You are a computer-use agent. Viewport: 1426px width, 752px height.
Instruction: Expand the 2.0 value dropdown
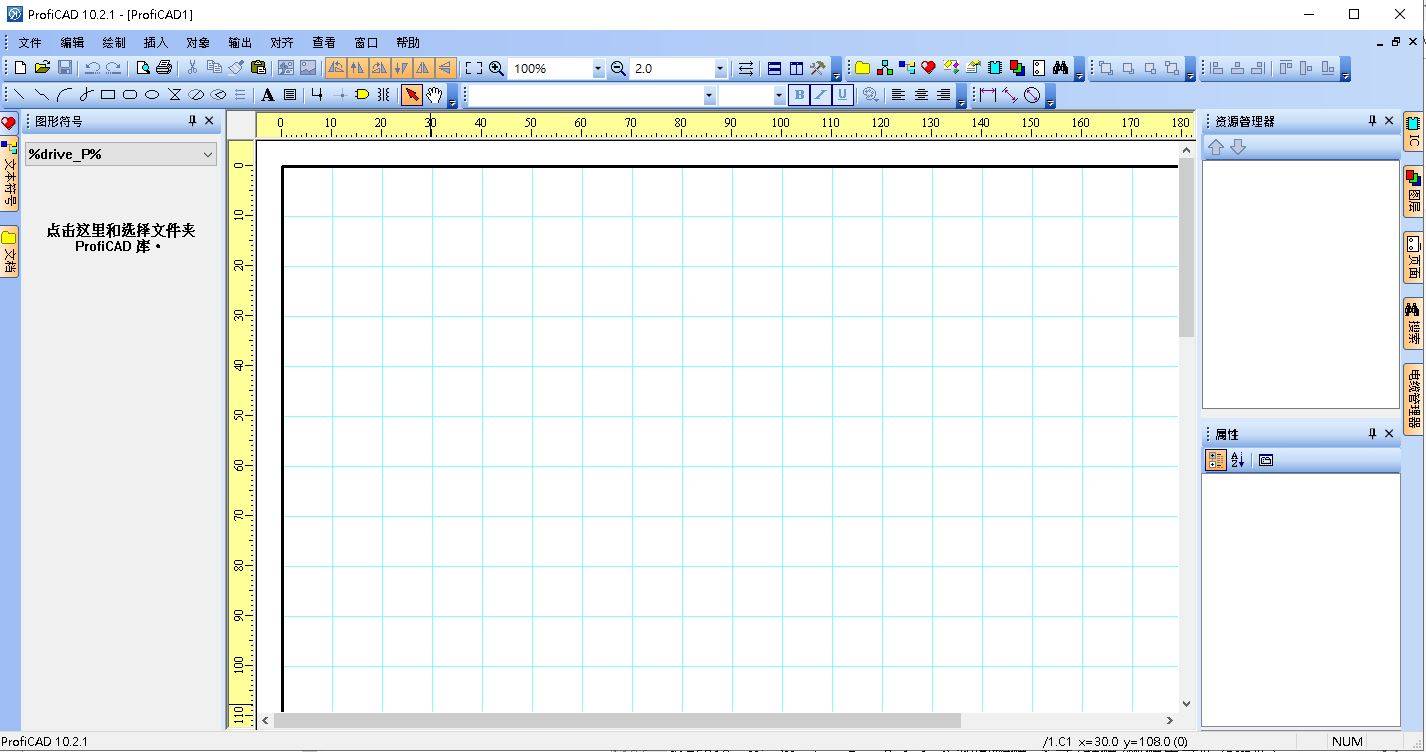pyautogui.click(x=720, y=69)
